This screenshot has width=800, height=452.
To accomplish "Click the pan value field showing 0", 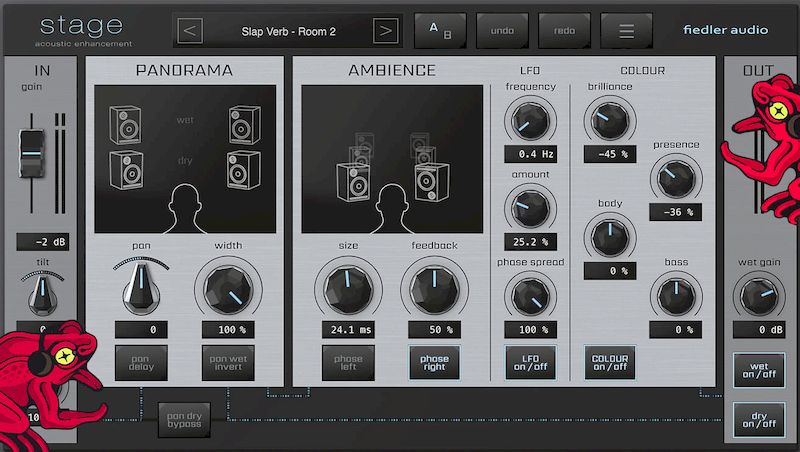I will pos(141,330).
